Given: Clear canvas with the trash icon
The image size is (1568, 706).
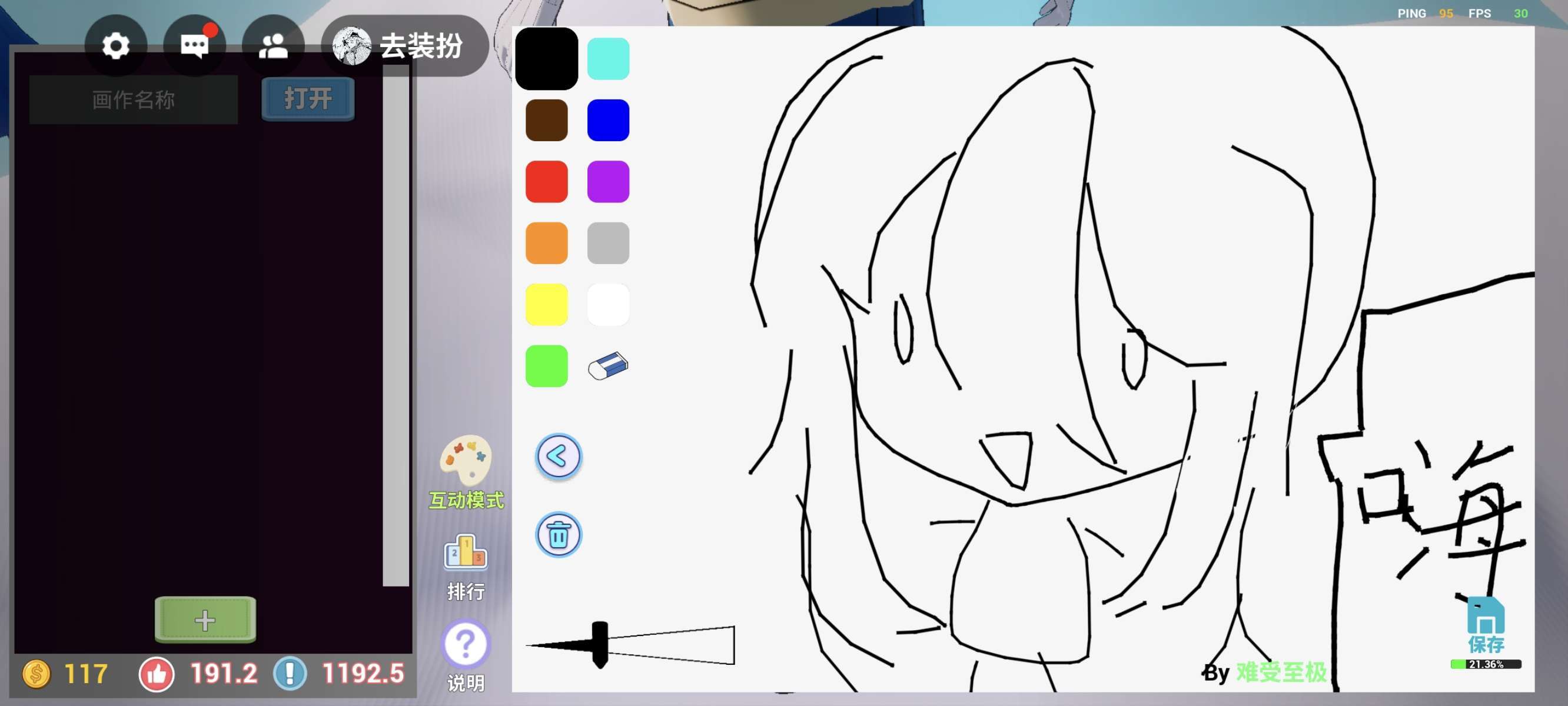Looking at the screenshot, I should [x=558, y=535].
